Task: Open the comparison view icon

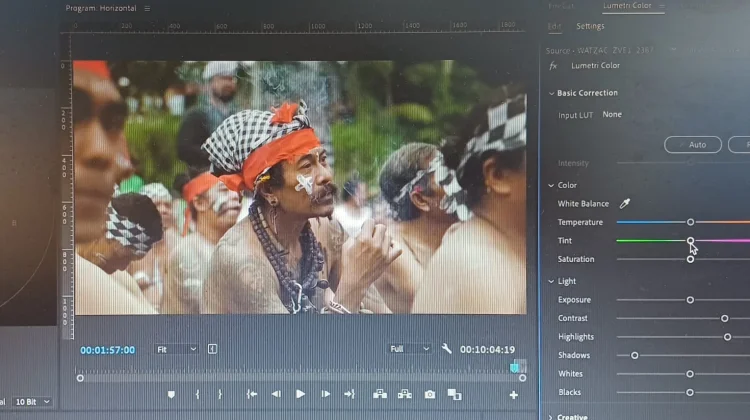Action: (x=454, y=395)
